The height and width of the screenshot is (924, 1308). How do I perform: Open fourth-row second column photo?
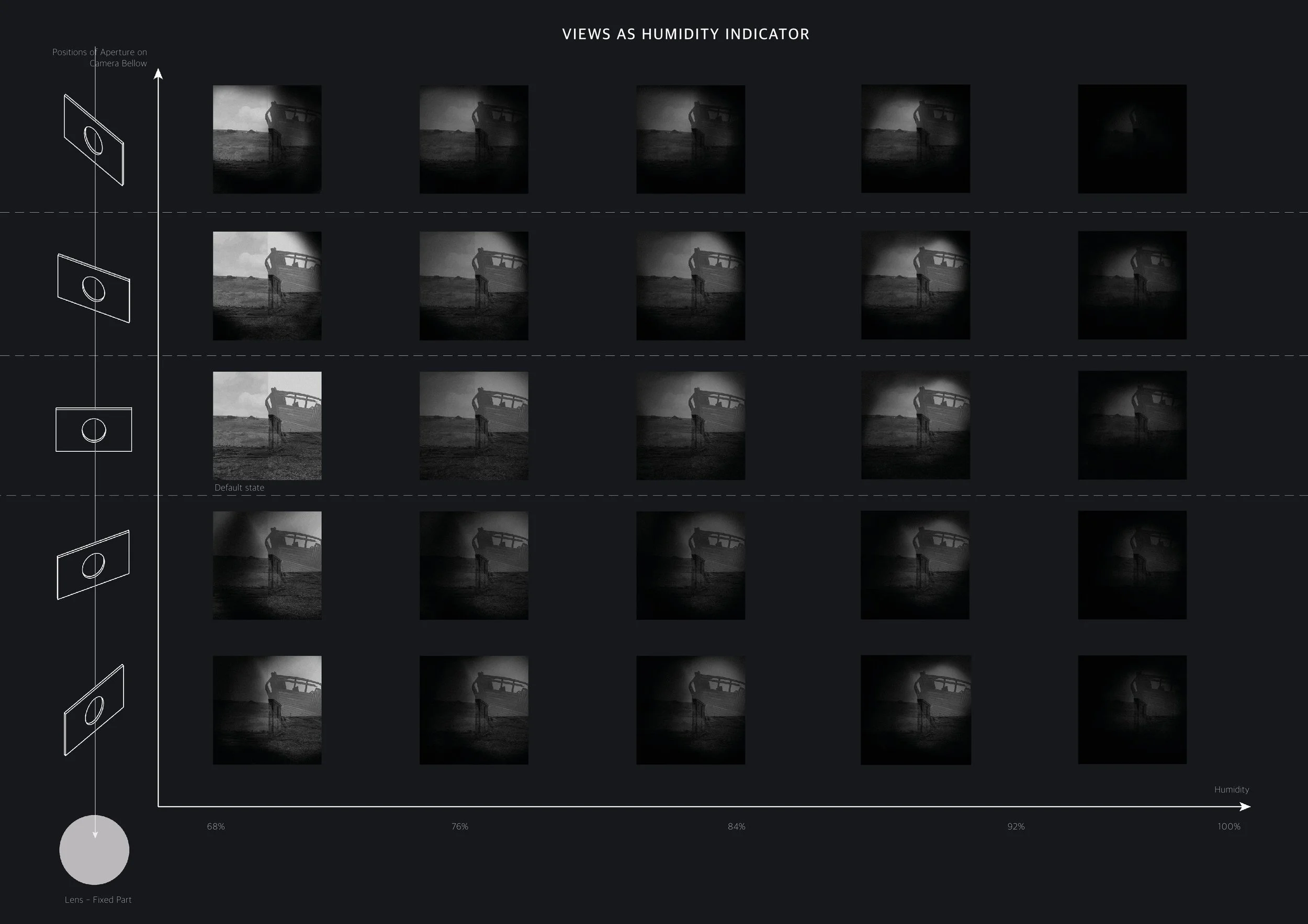pyautogui.click(x=474, y=565)
